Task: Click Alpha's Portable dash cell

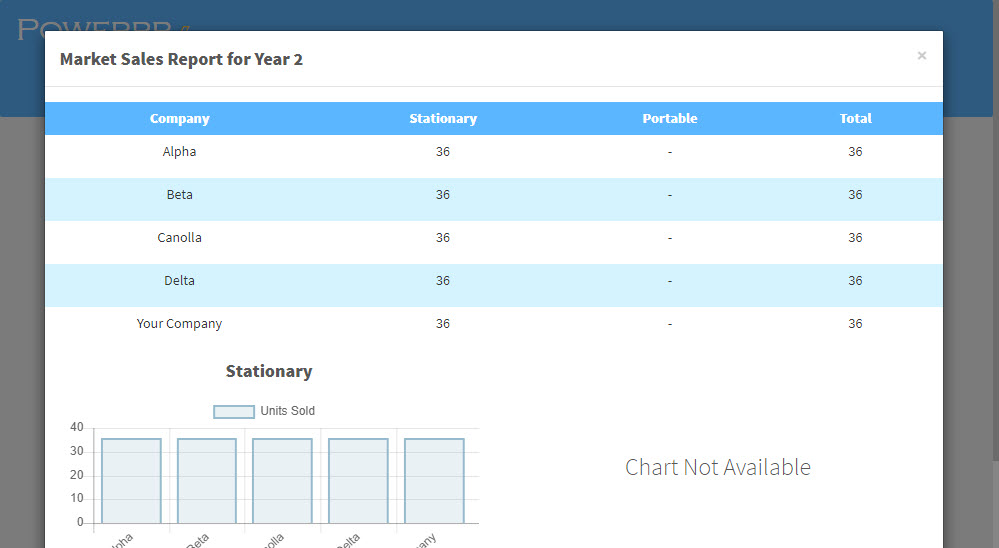Action: [670, 152]
